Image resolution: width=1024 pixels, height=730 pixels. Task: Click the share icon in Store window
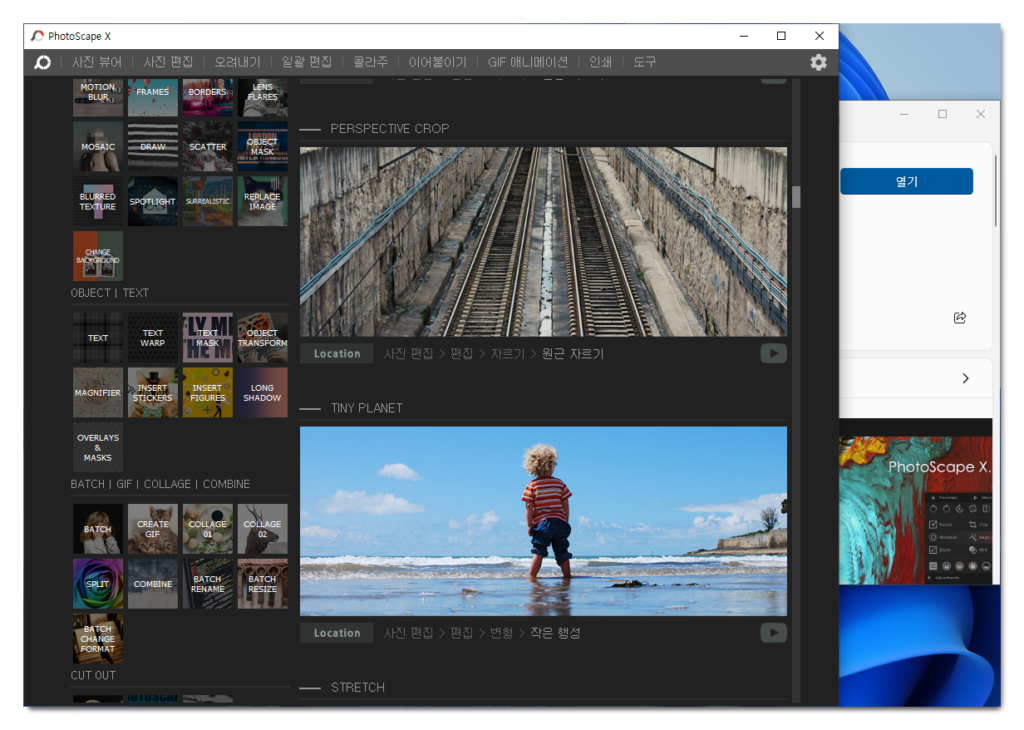coord(959,317)
